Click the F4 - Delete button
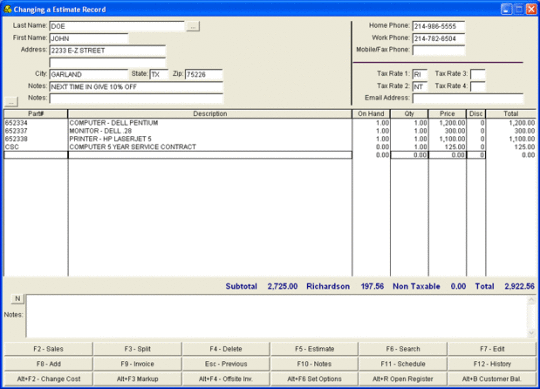This screenshot has height=389, width=540. click(226, 349)
